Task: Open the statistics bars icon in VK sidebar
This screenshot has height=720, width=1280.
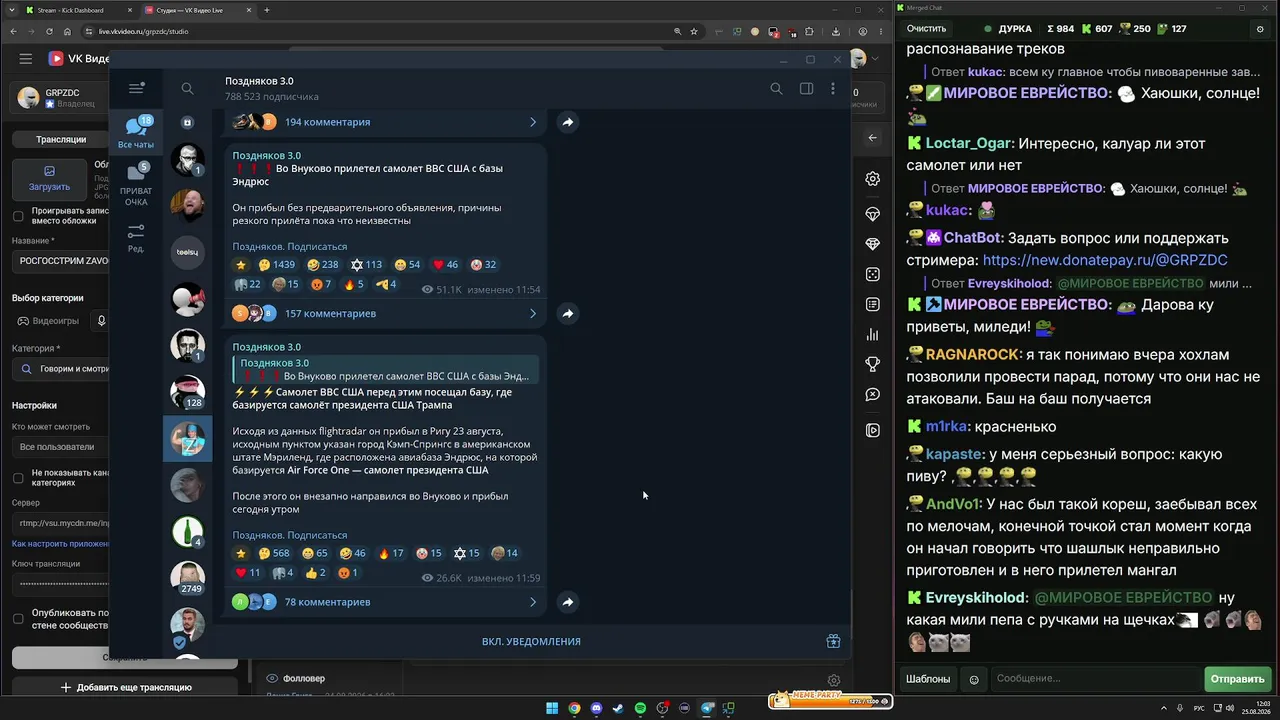Action: tap(873, 335)
